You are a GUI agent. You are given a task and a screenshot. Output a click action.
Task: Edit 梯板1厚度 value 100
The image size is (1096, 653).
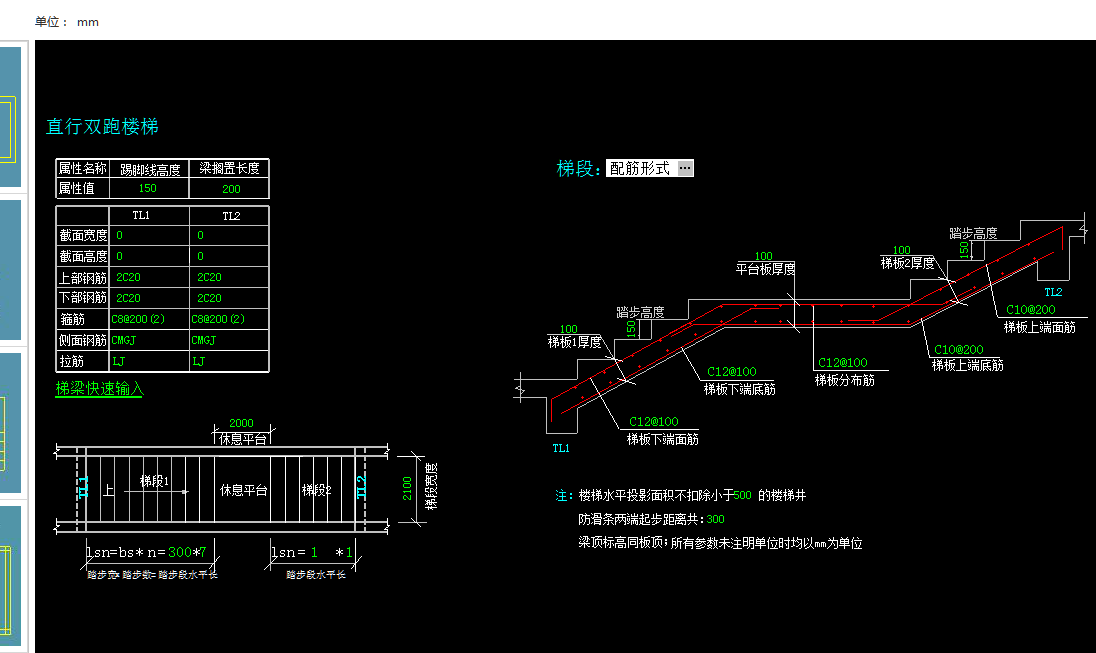pos(568,329)
